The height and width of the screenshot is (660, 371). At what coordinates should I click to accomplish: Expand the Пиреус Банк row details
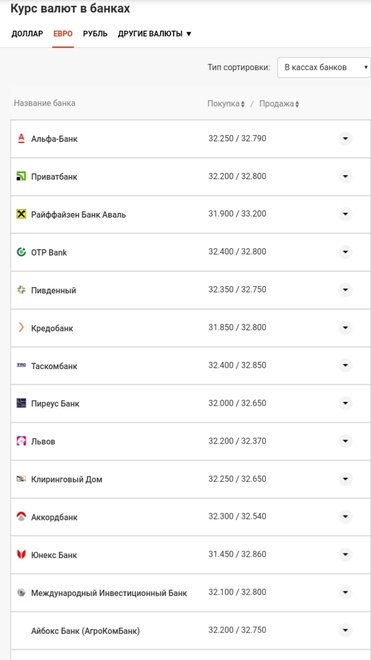(345, 403)
